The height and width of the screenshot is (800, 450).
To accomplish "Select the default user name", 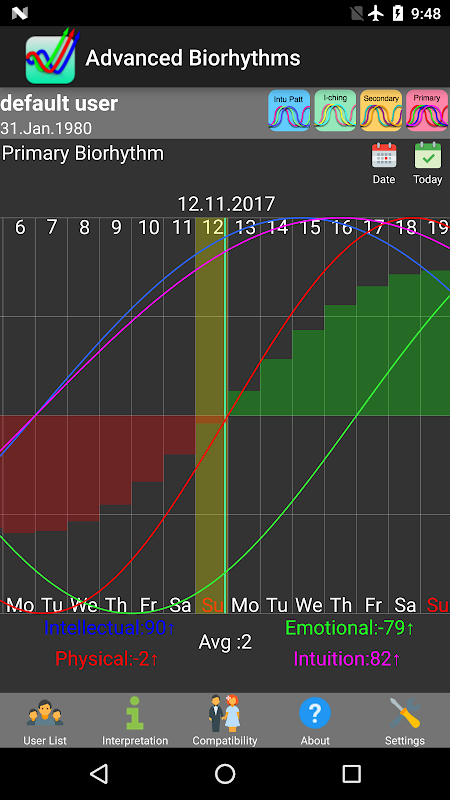I will click(59, 104).
